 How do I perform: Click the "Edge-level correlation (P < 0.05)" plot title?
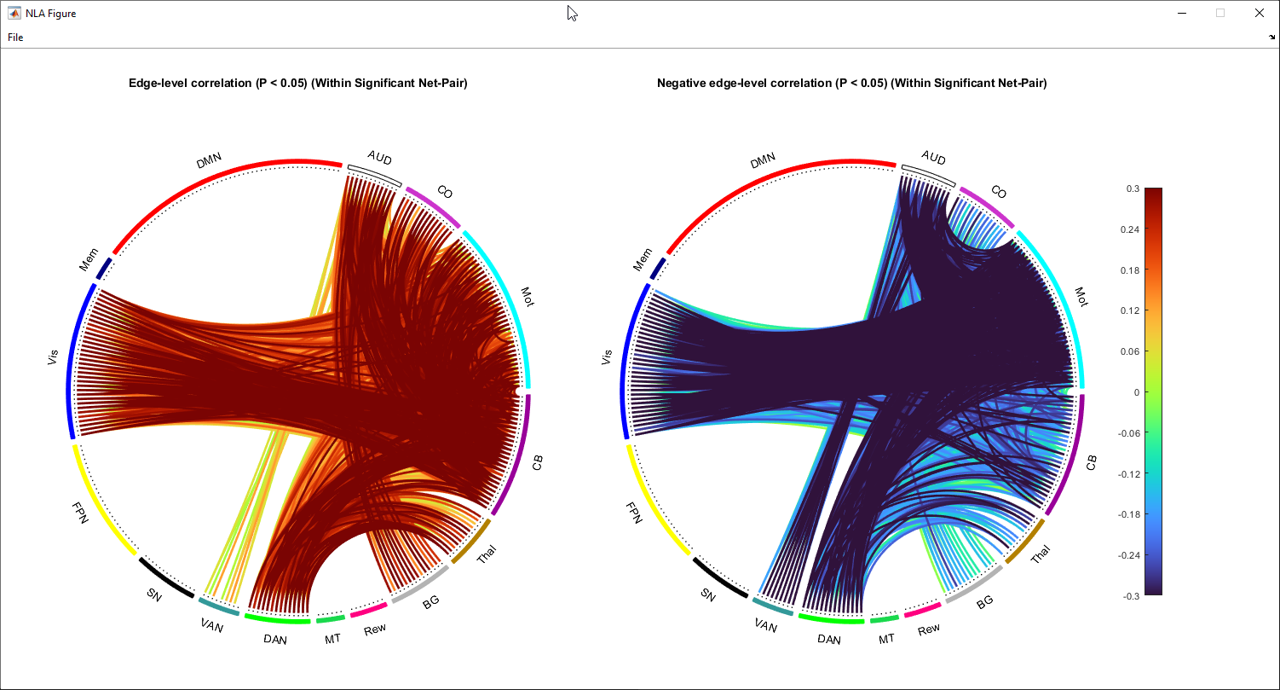(x=298, y=83)
